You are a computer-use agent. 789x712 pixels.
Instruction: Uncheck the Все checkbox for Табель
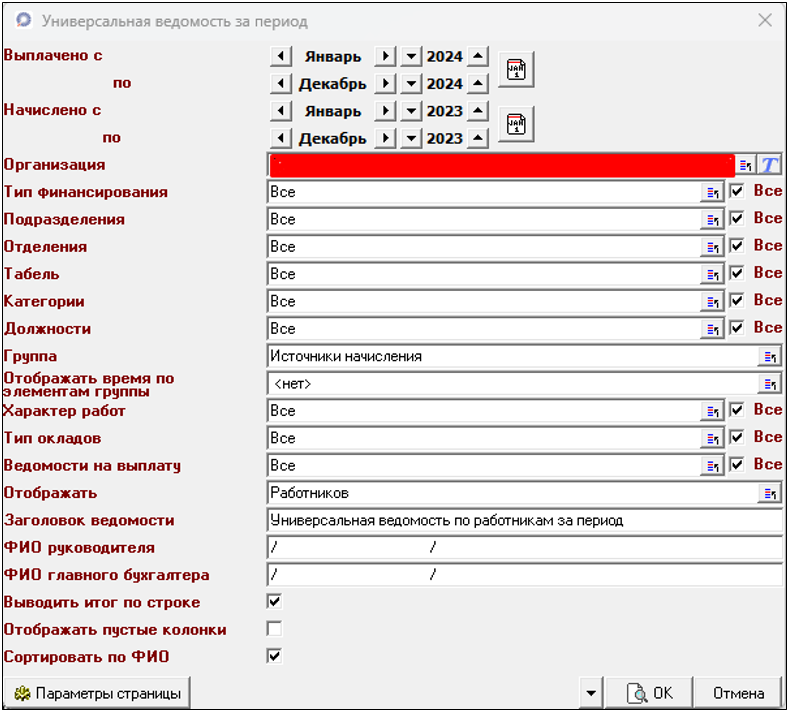(x=738, y=273)
